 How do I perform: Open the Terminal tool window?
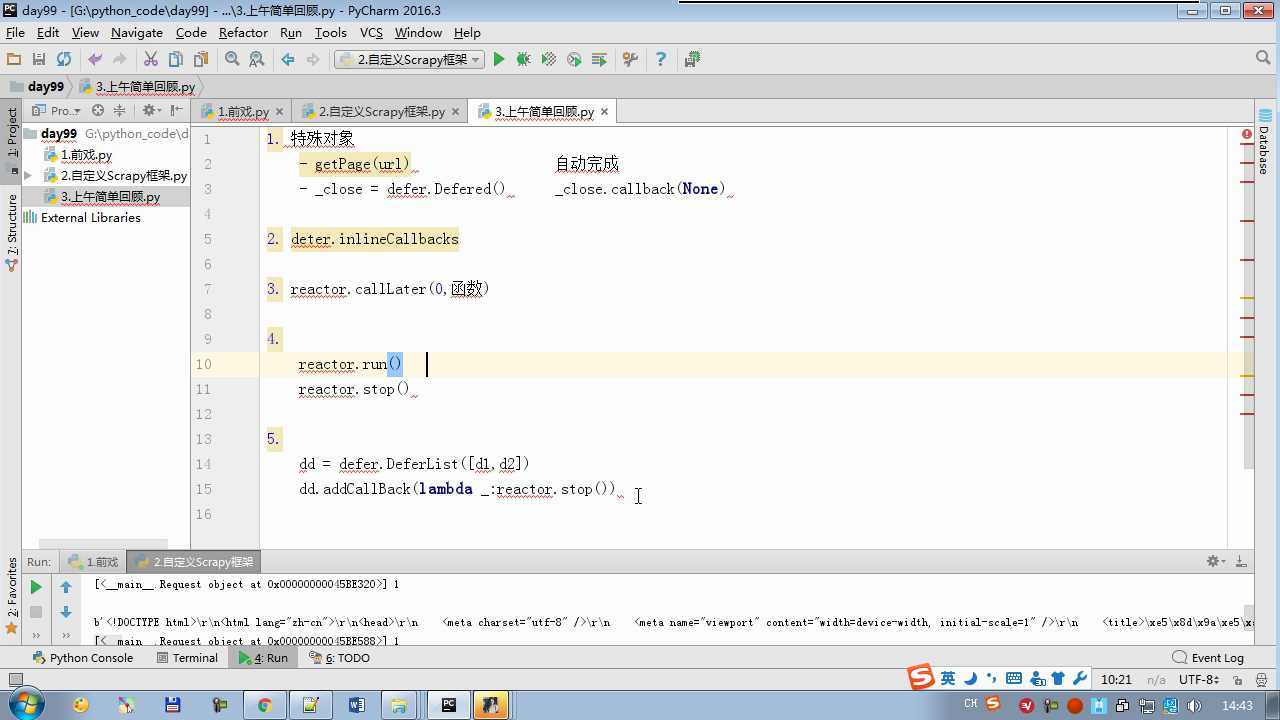click(x=187, y=658)
